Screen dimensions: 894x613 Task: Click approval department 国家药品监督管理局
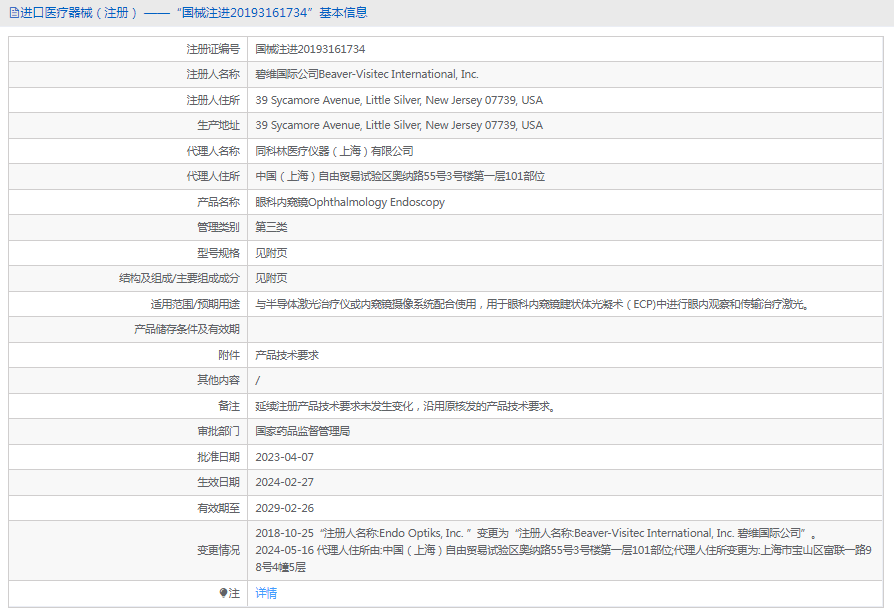302,431
